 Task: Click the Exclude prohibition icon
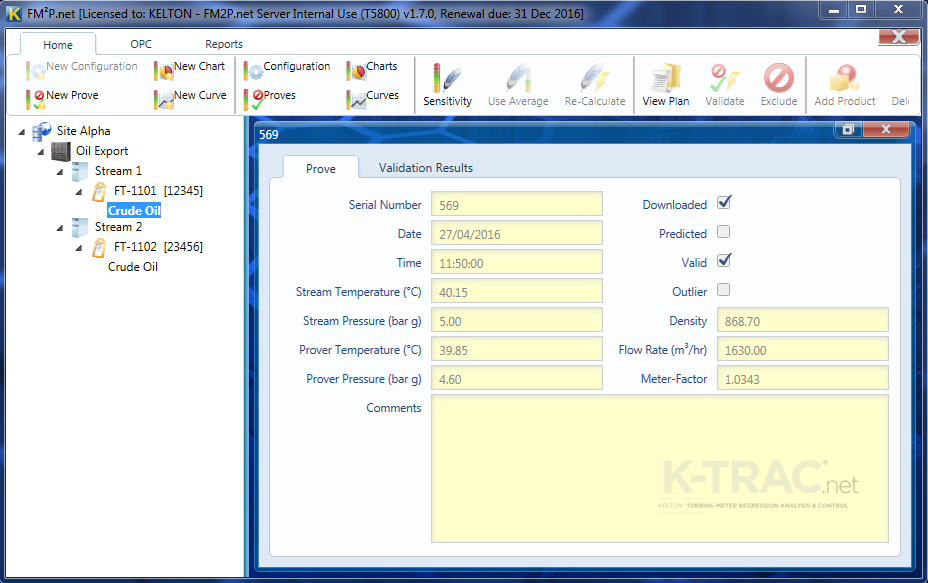point(779,78)
